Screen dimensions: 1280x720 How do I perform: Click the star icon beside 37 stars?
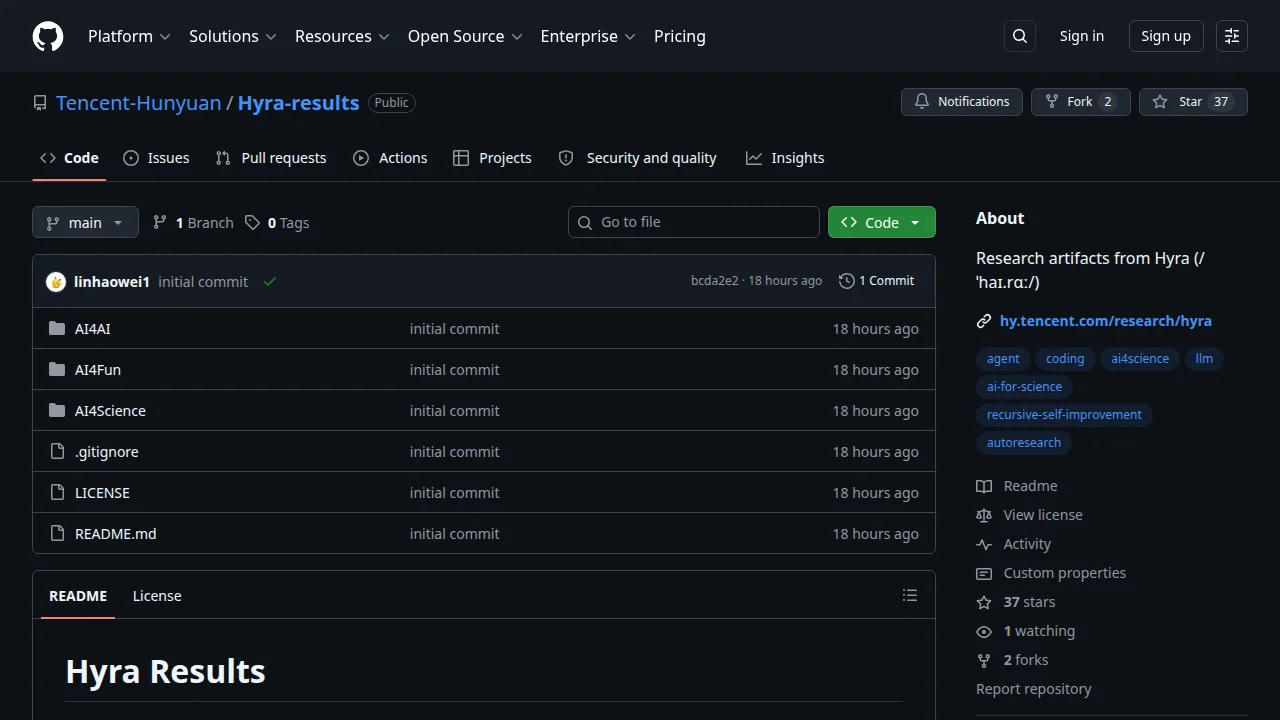984,602
